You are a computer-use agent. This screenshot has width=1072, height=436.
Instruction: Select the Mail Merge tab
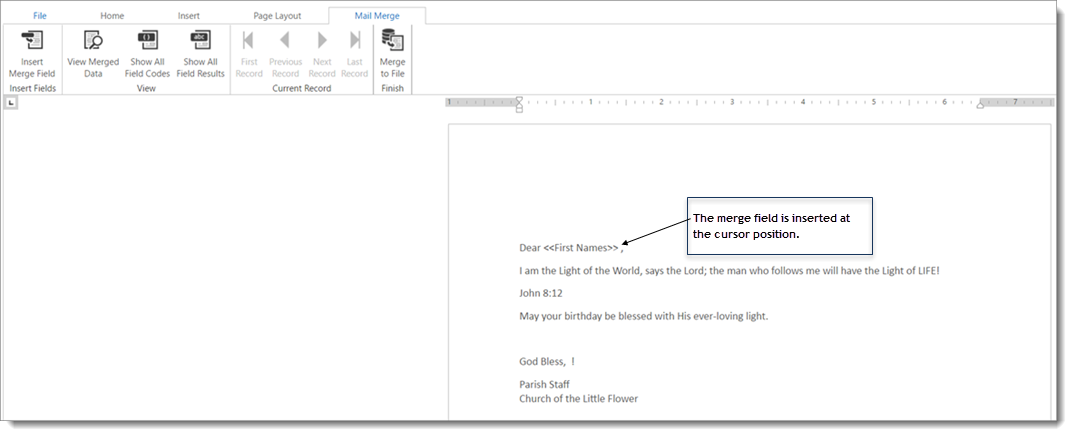(377, 16)
